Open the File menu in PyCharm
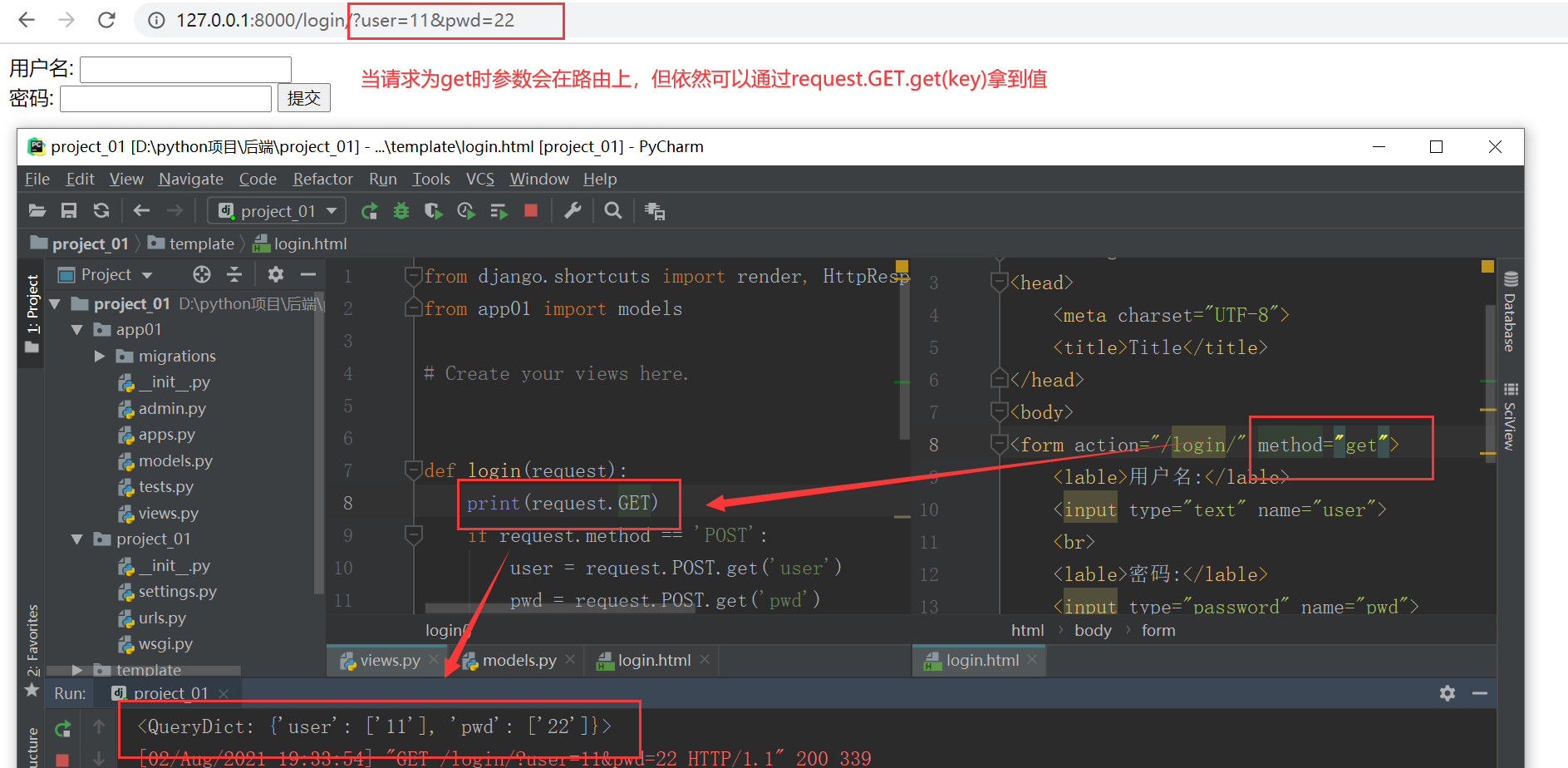The image size is (1568, 768). click(x=37, y=179)
